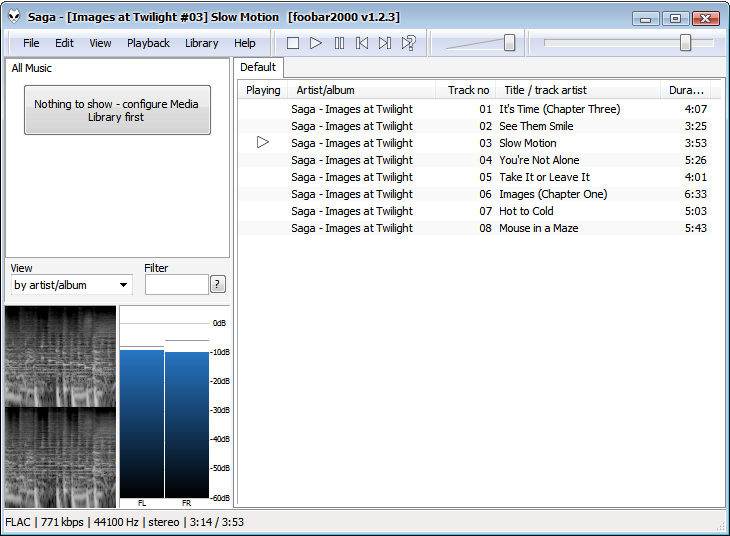Viewport: 730px width, 536px height.
Task: Select track 'Images (Chapter One)'
Action: 475,194
